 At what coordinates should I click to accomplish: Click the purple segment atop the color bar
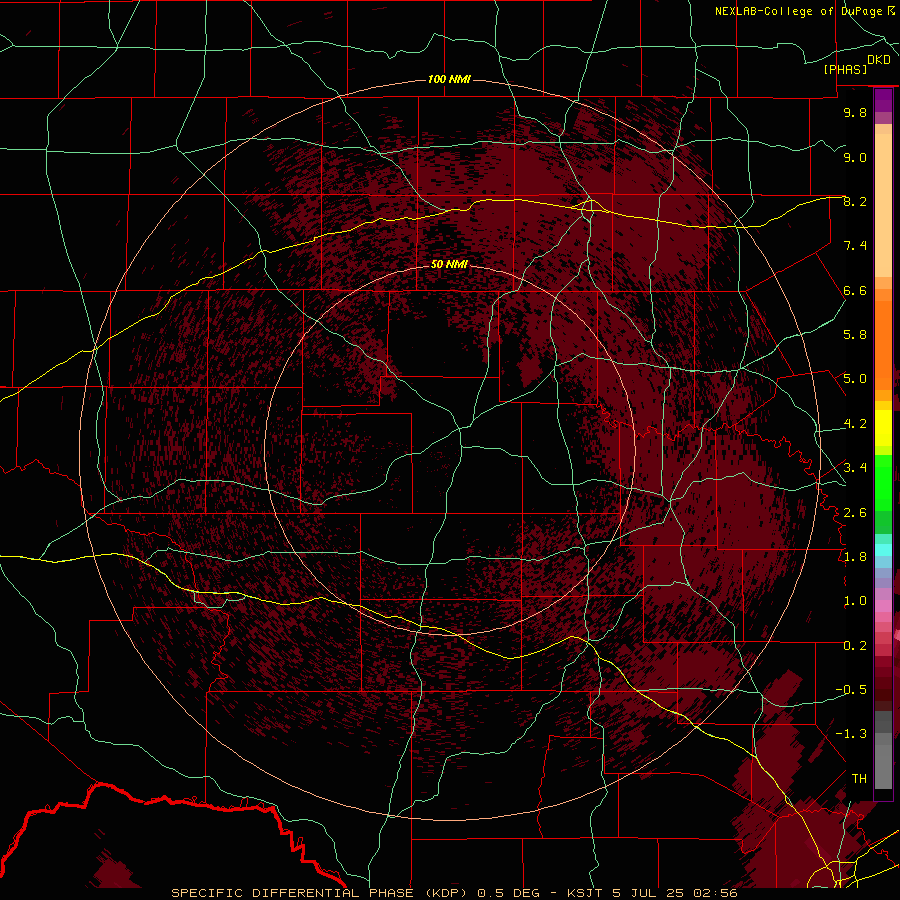point(883,100)
